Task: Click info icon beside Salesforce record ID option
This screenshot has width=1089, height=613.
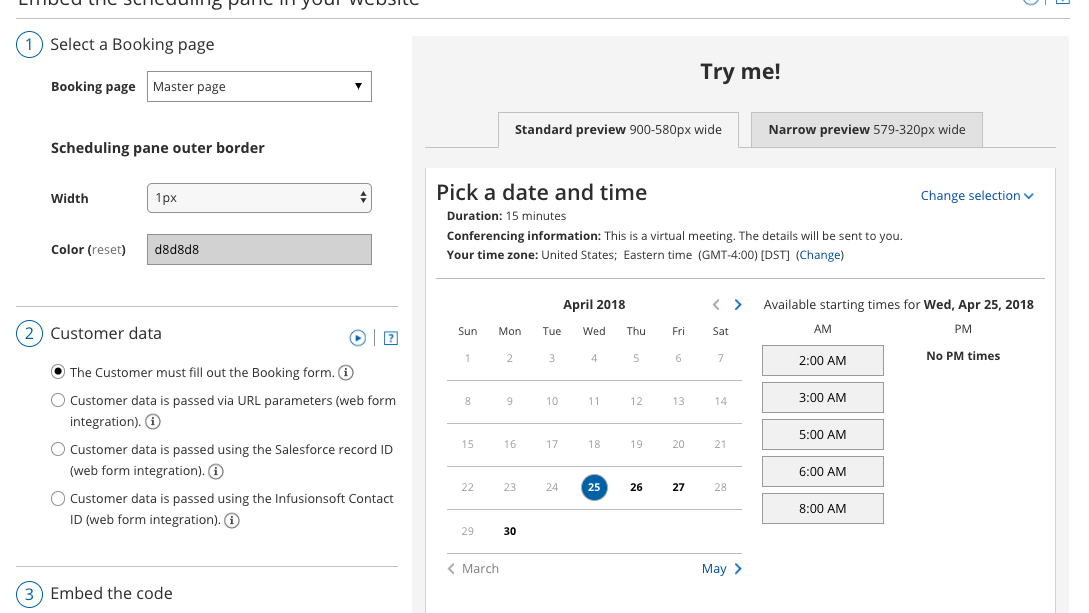Action: [215, 471]
